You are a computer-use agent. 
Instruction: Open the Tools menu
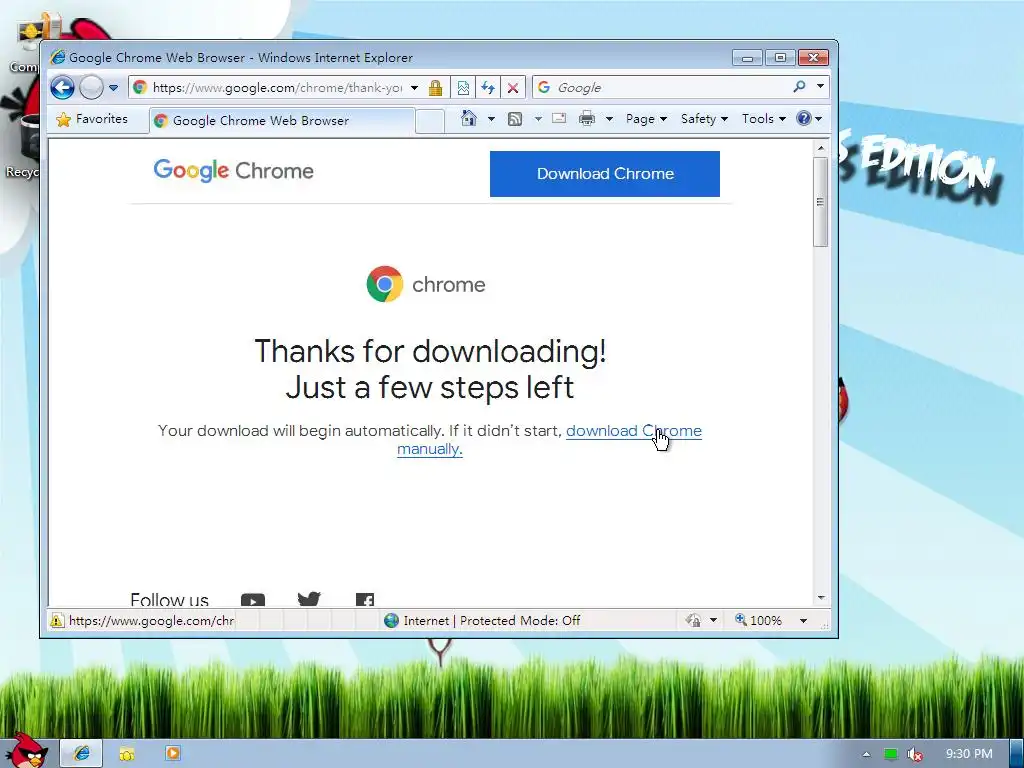tap(763, 119)
